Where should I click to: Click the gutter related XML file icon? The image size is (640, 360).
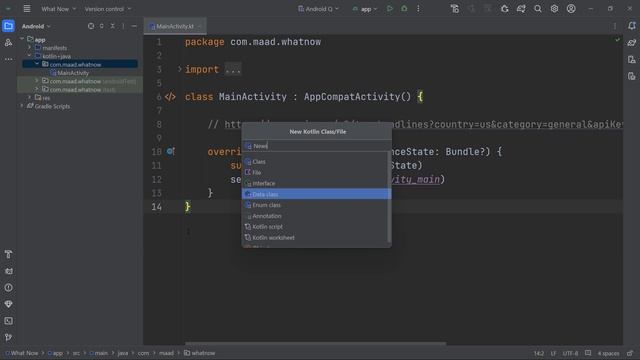170,97
